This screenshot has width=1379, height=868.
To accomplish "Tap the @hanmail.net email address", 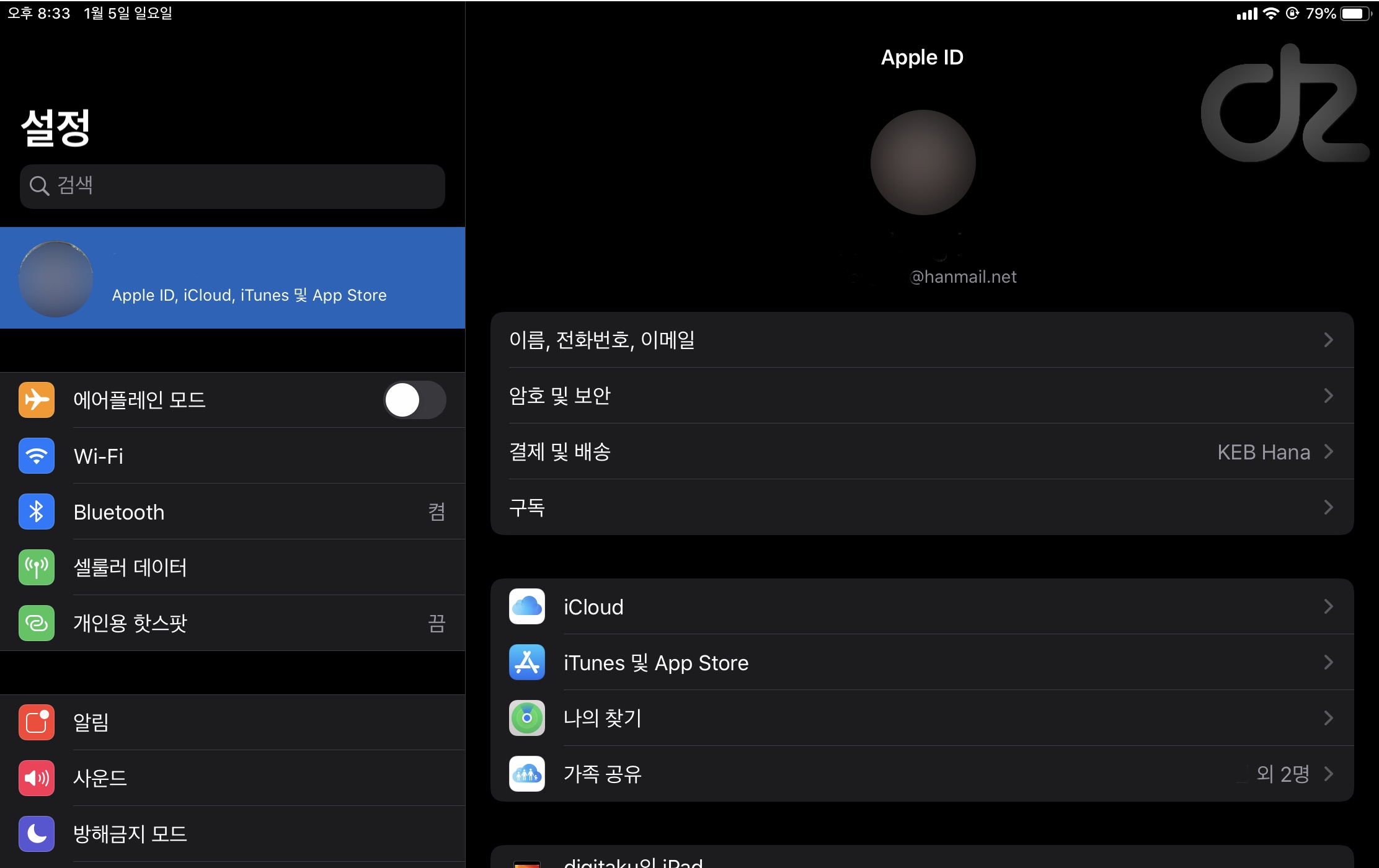I will [962, 277].
